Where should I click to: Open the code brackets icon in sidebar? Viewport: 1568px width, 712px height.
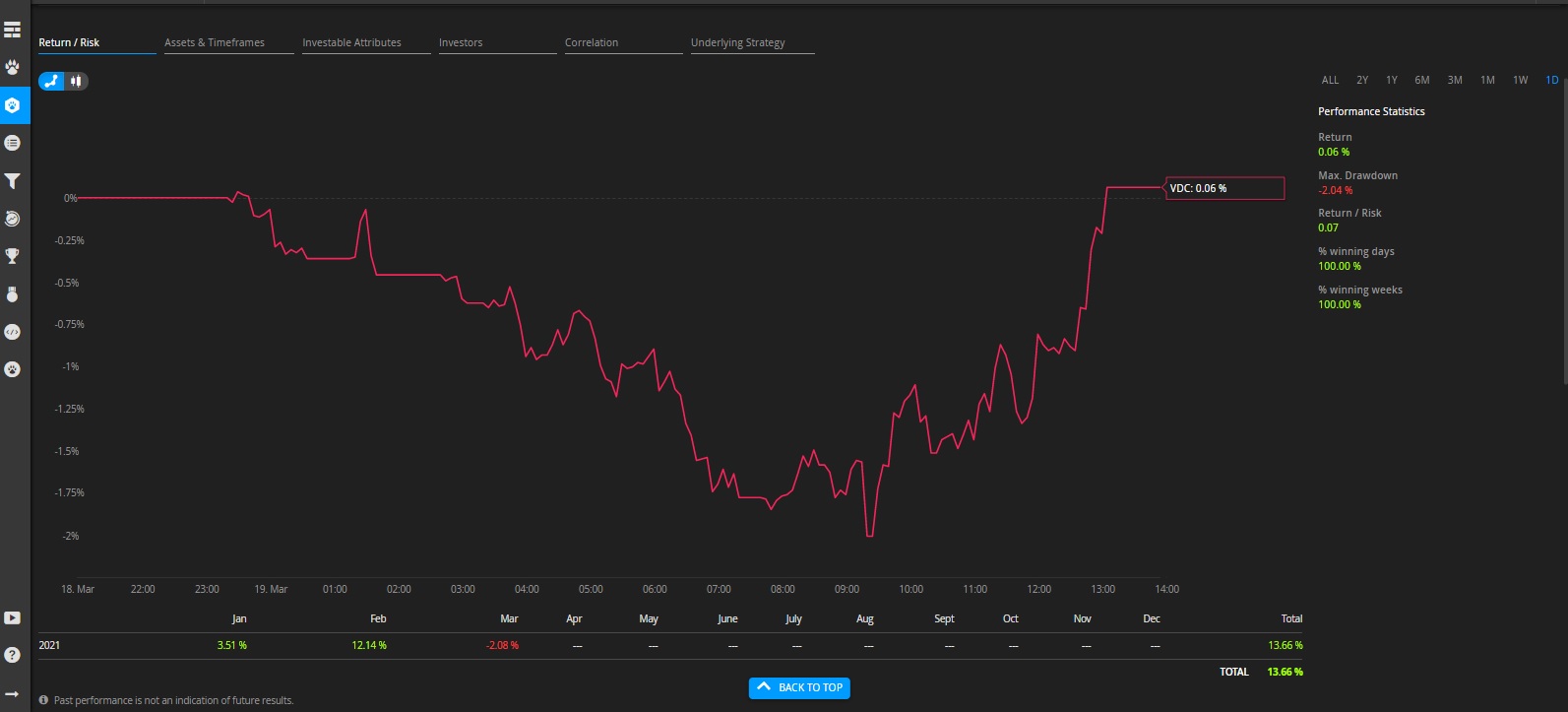12,332
